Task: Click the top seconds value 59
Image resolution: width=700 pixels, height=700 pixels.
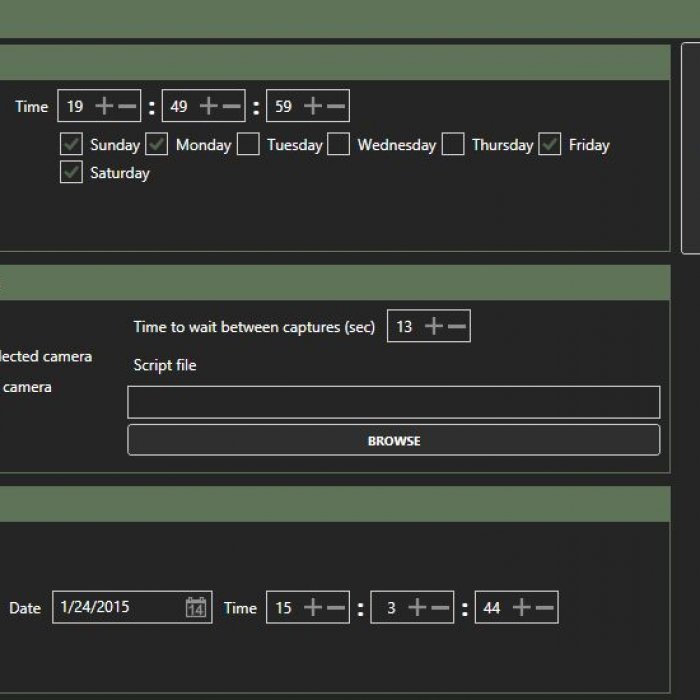Action: click(283, 106)
